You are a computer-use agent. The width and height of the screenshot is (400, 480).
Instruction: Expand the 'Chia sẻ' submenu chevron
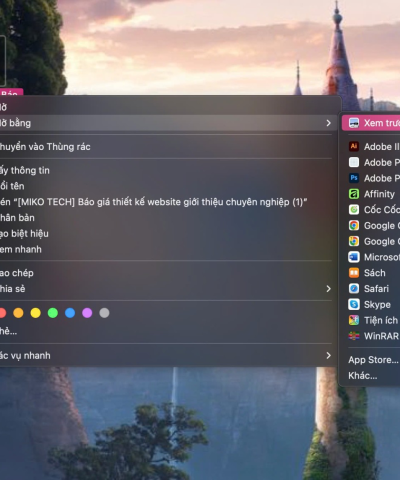(328, 289)
